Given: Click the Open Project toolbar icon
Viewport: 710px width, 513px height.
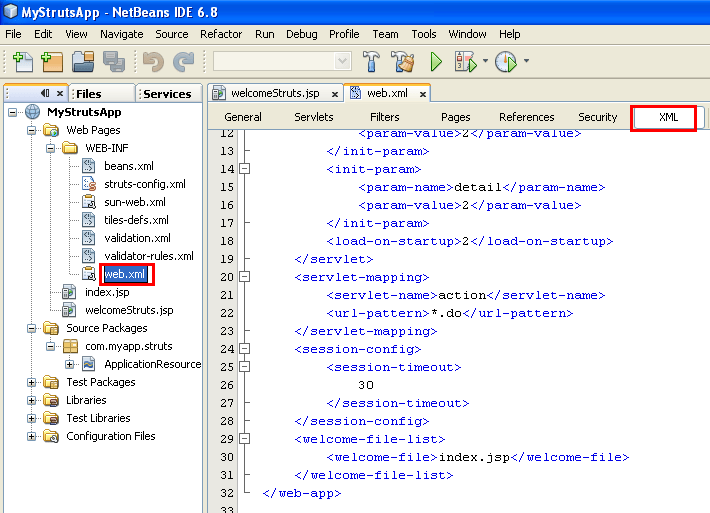Looking at the screenshot, I should [x=83, y=62].
